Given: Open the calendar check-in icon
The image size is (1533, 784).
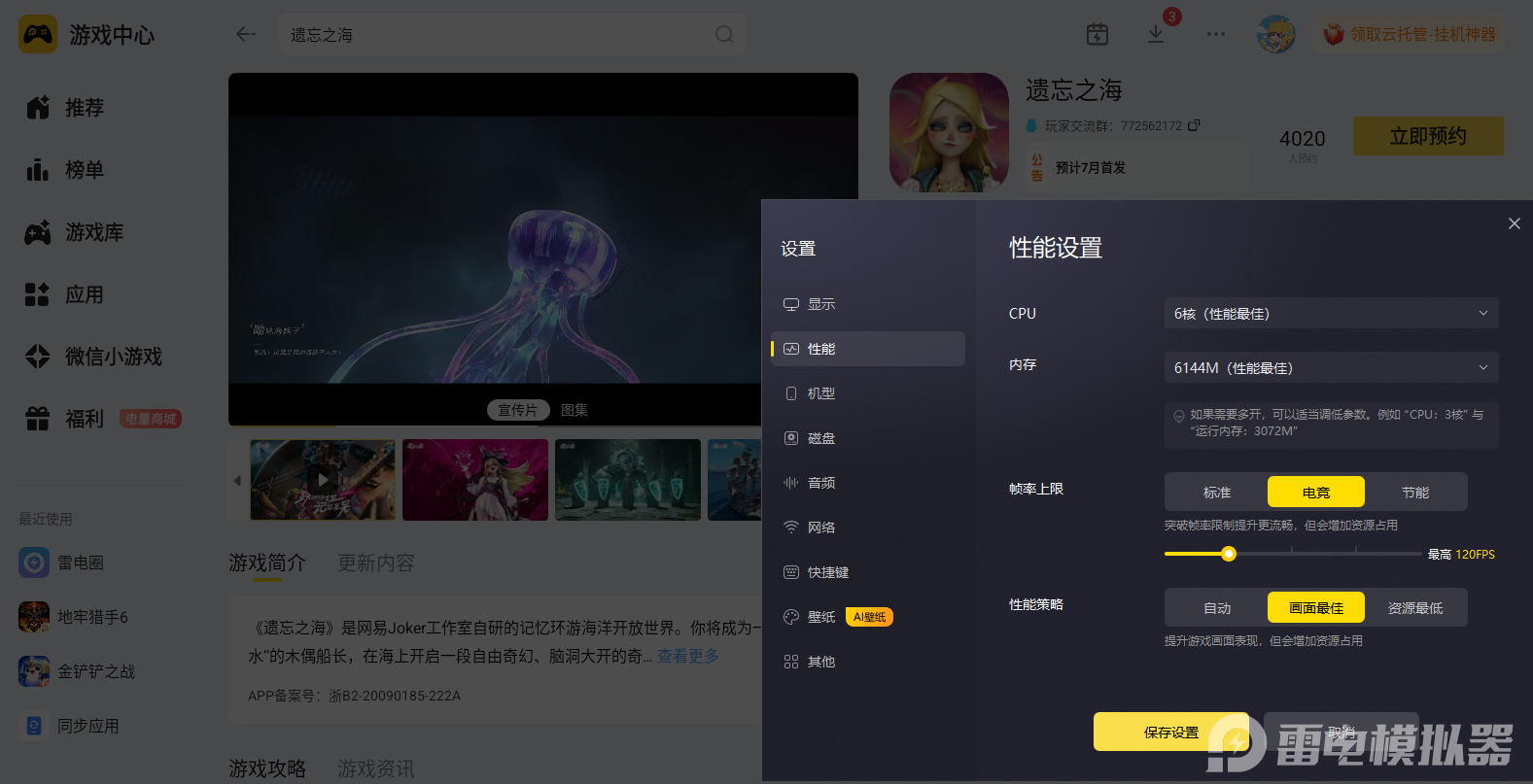Looking at the screenshot, I should 1097,34.
